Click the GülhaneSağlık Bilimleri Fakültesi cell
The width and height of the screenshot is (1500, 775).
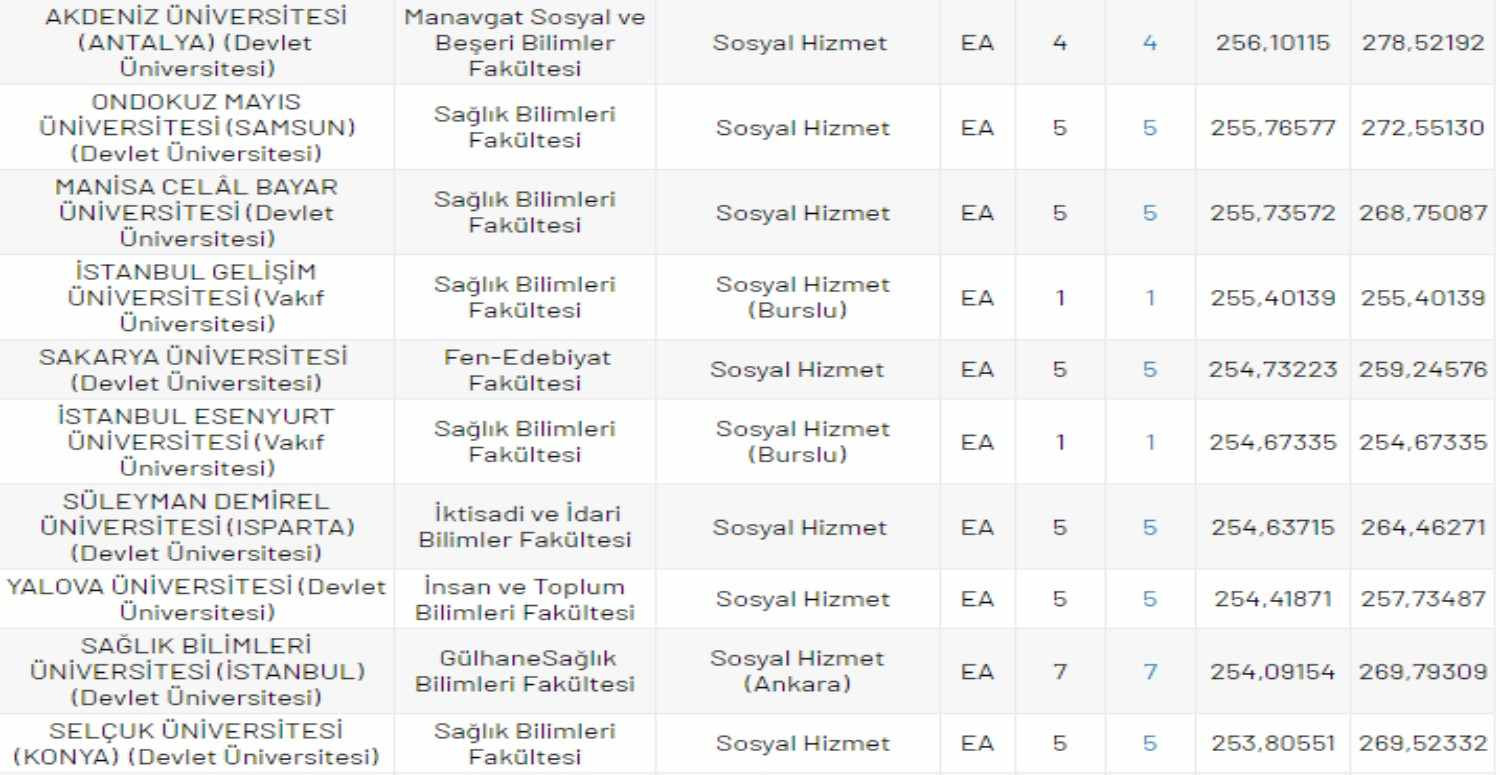[527, 672]
